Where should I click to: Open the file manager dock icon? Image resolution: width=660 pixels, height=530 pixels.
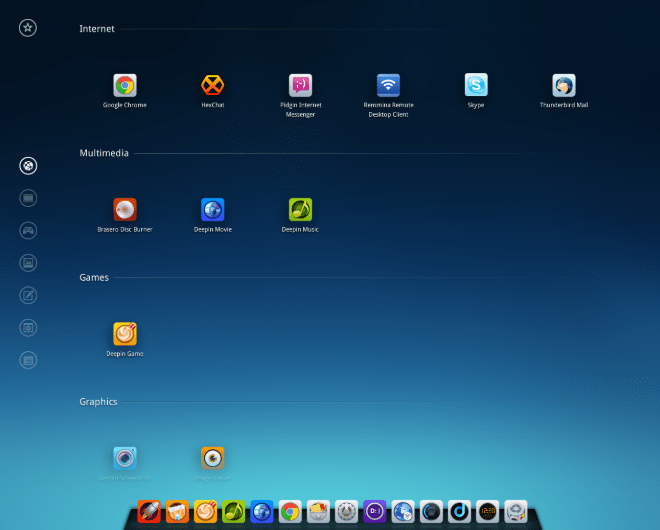(x=318, y=511)
